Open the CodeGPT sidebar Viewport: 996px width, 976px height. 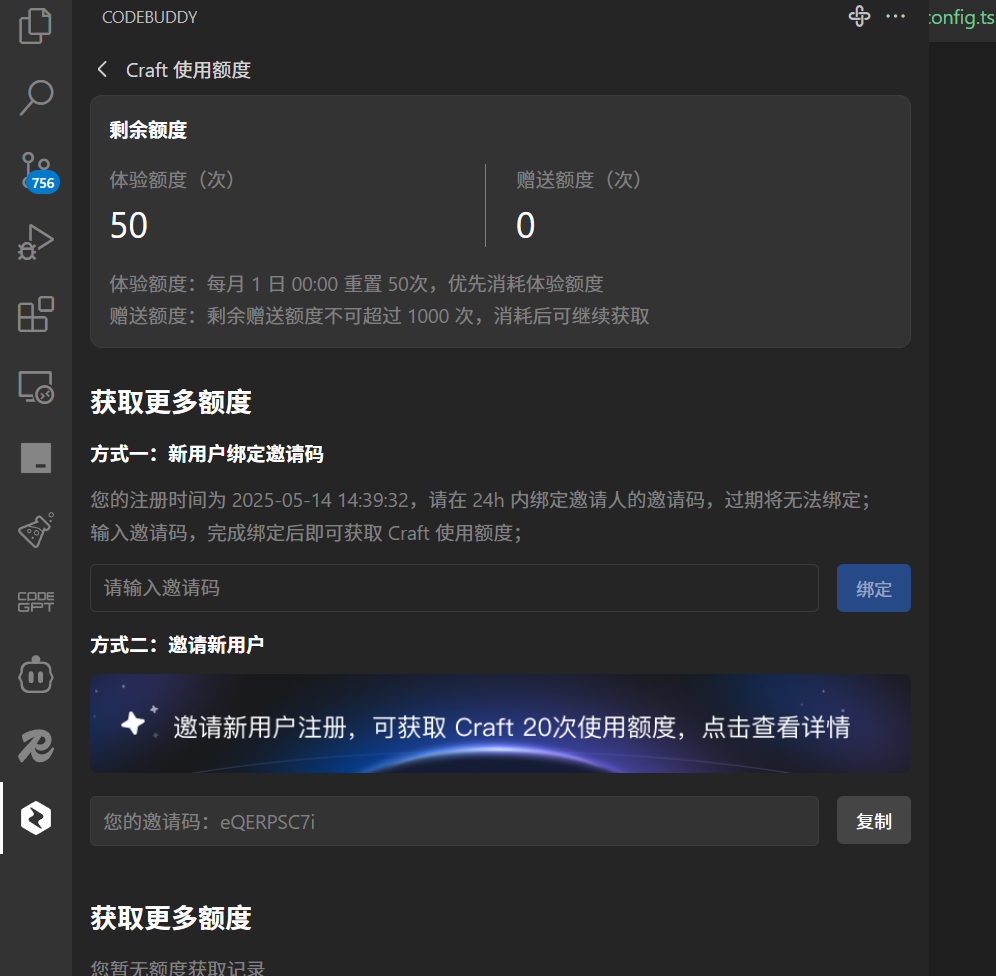(36, 601)
